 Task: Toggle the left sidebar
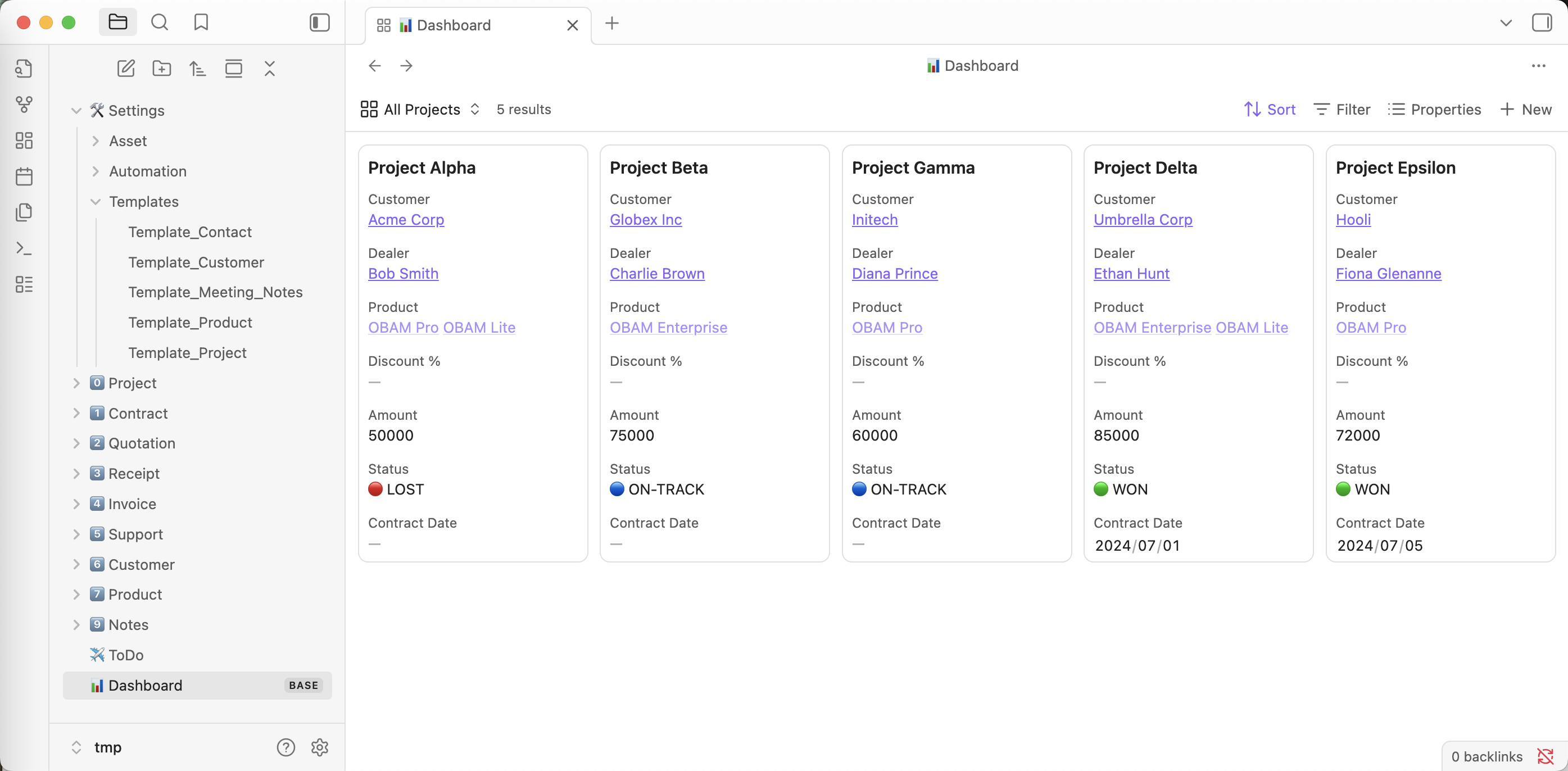320,22
